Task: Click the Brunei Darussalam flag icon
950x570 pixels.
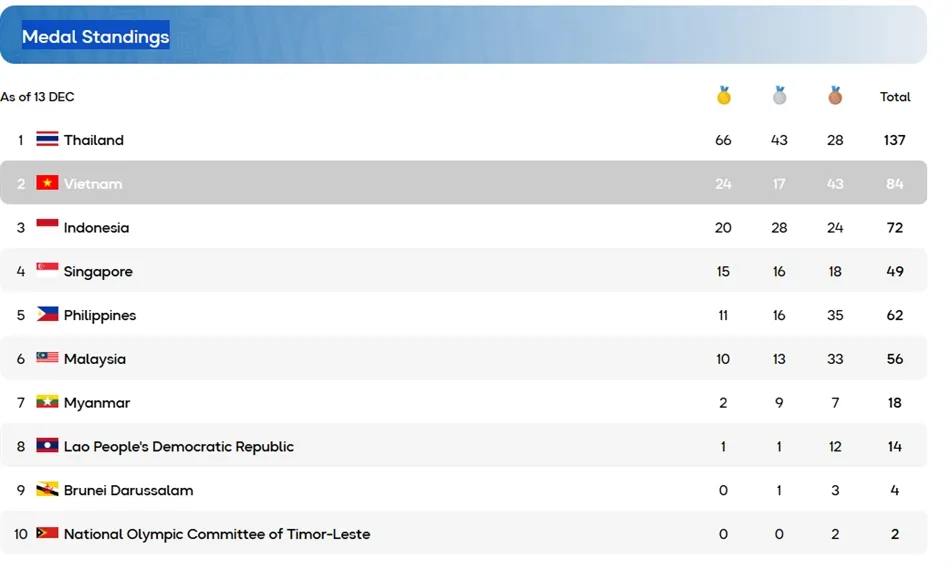Action: point(47,490)
